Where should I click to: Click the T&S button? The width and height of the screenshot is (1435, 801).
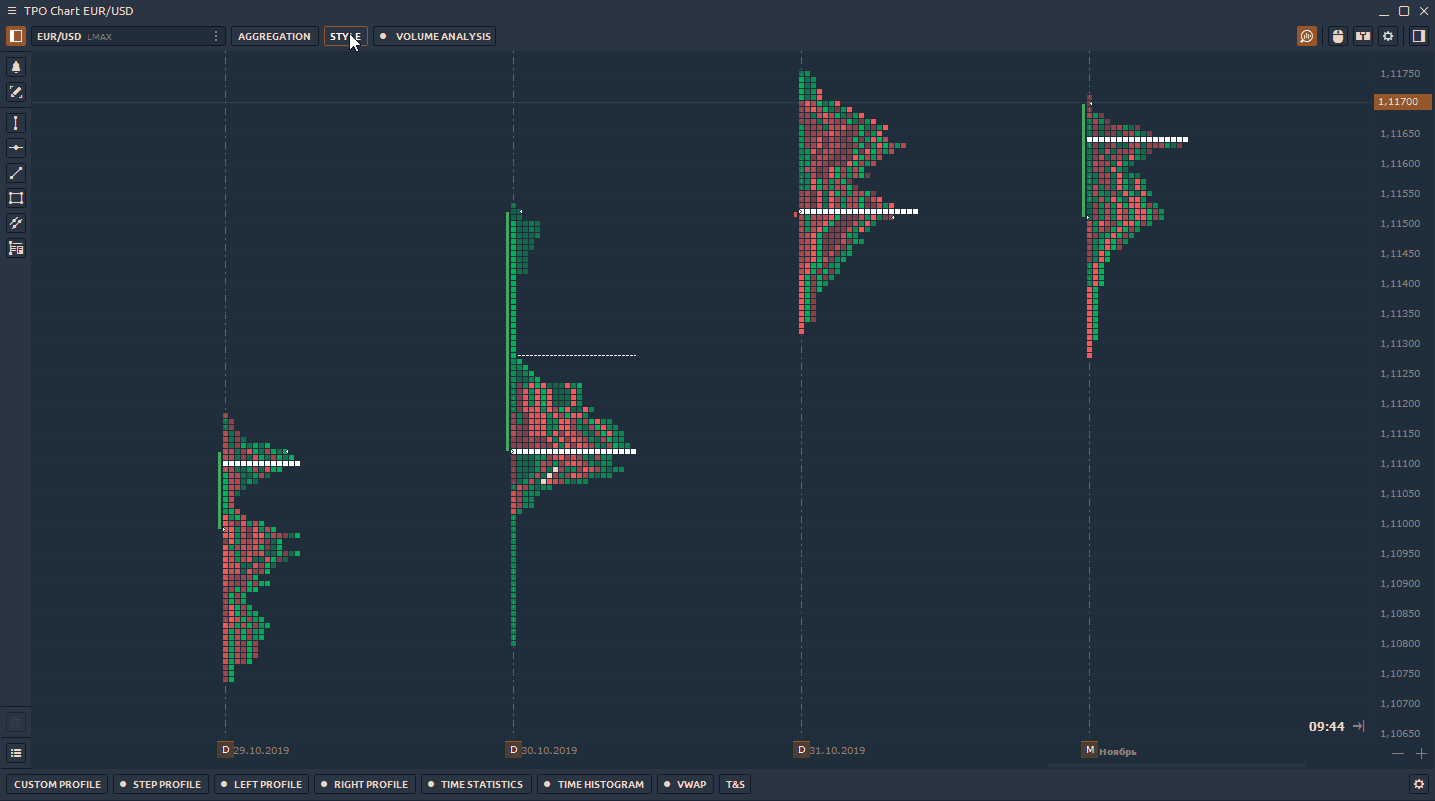(x=735, y=785)
